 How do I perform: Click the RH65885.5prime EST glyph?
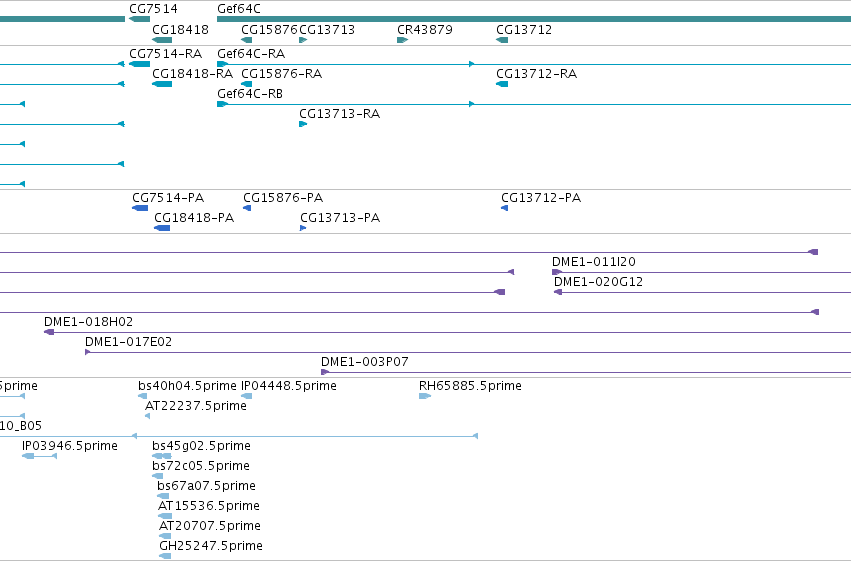[425, 396]
